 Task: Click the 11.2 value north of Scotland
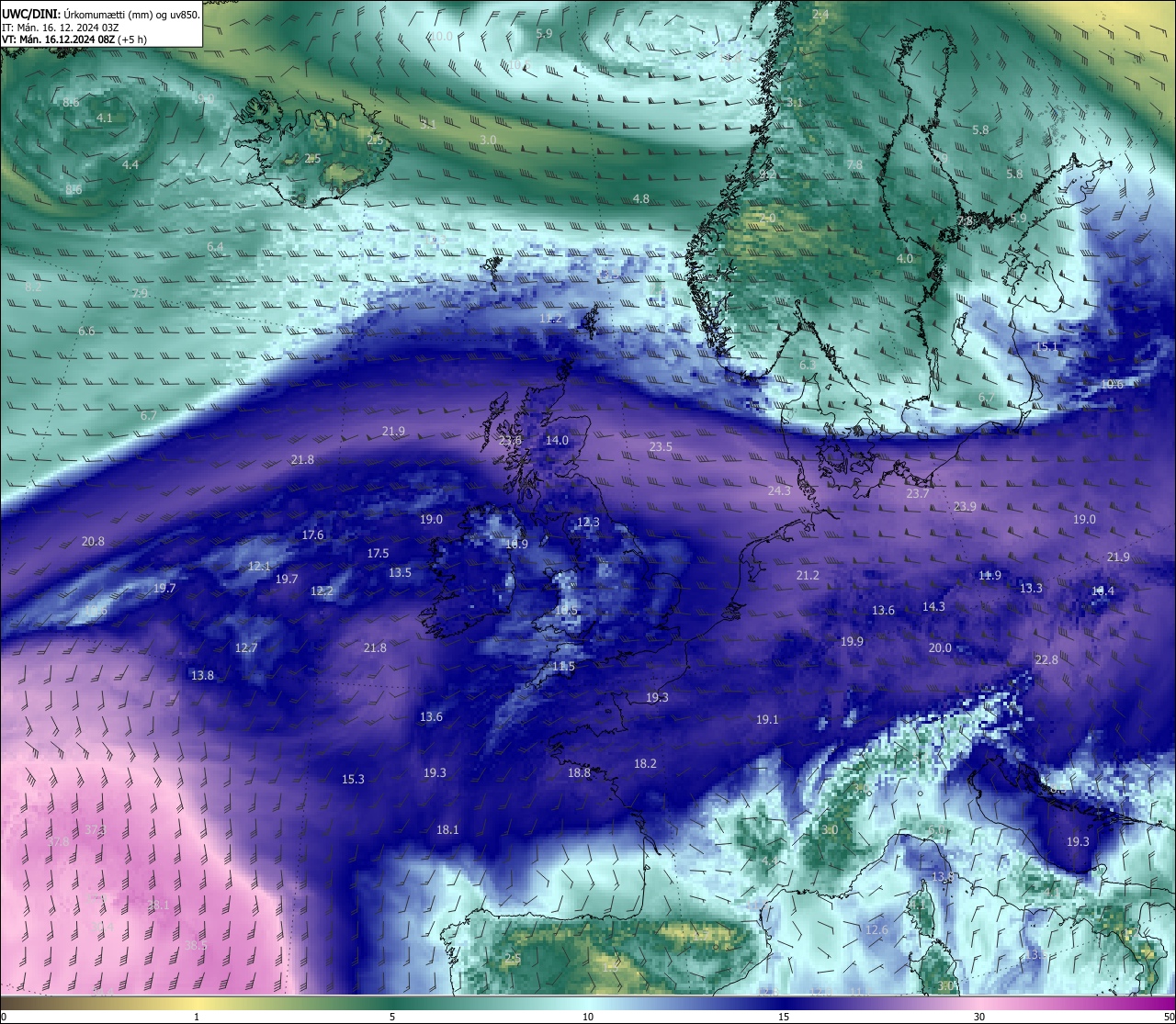click(x=550, y=318)
